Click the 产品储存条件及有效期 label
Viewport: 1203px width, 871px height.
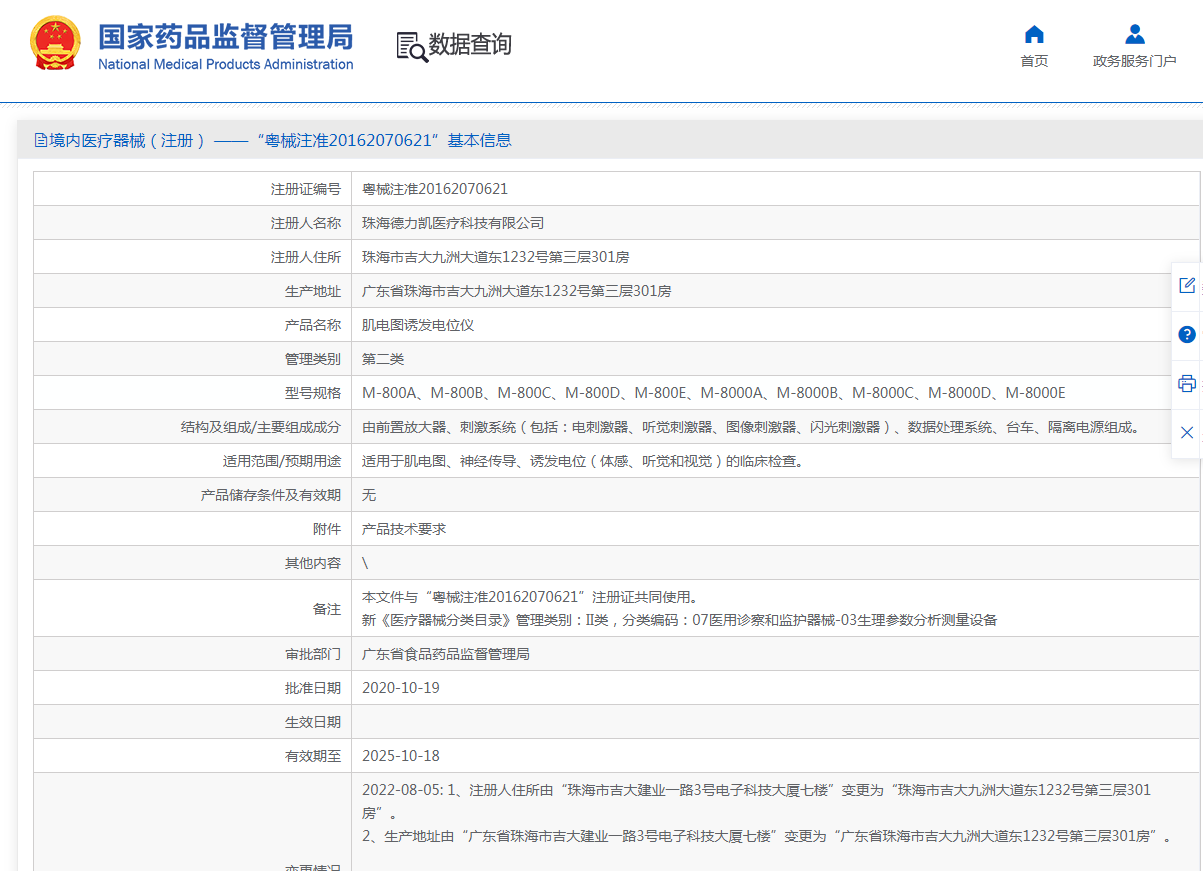(271, 495)
